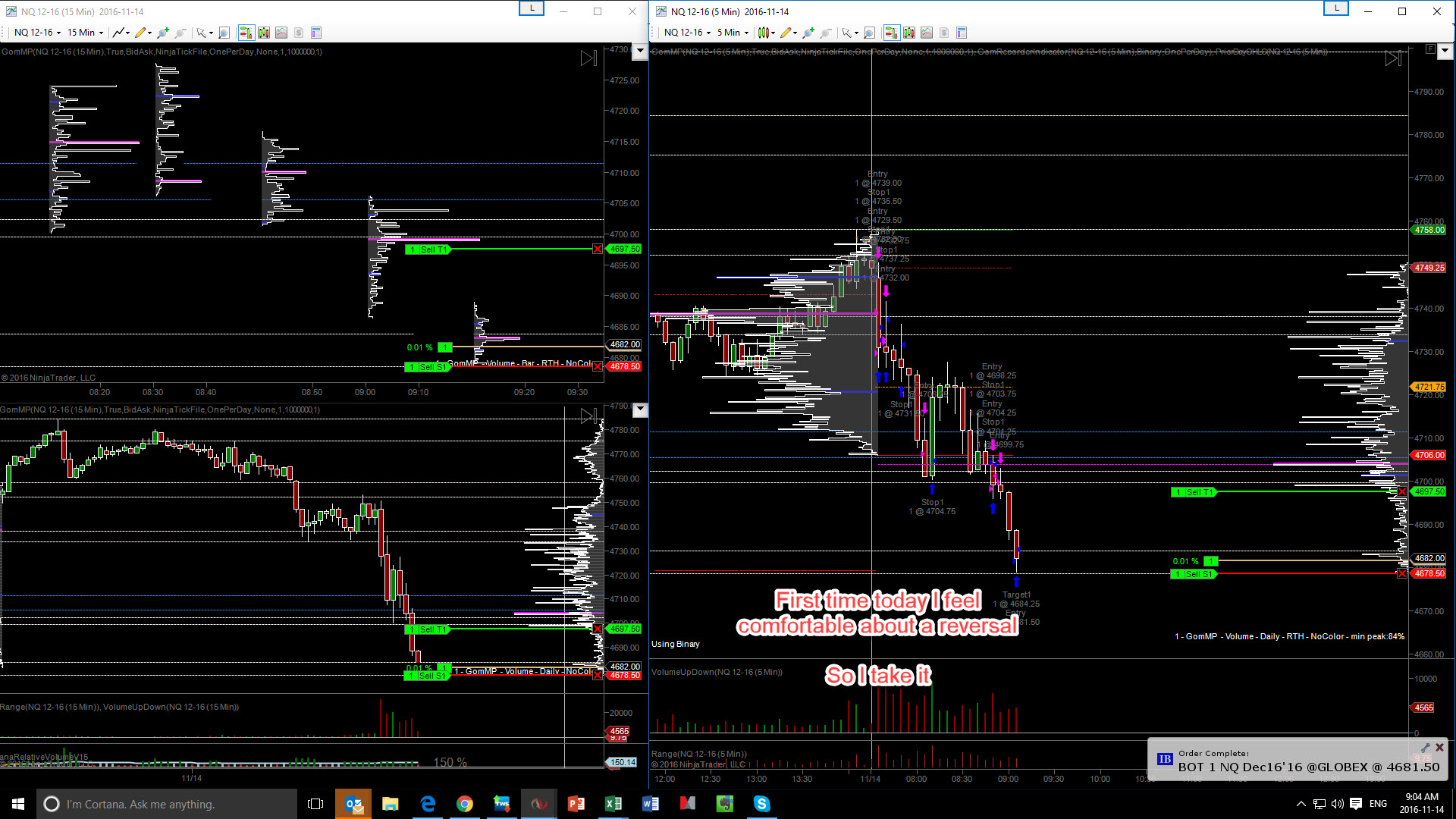
Task: Open PowerPoint from taskbar
Action: coord(576,804)
